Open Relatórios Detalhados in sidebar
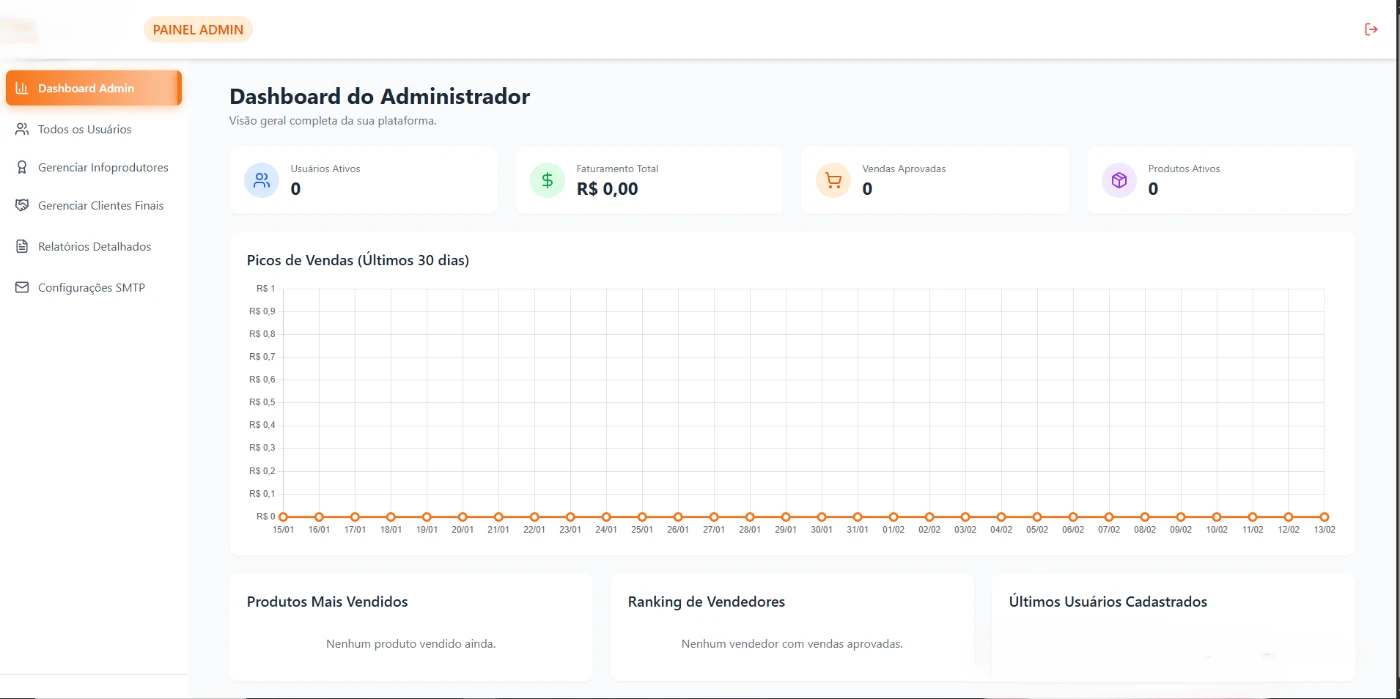Viewport: 1400px width, 699px height. click(x=94, y=246)
